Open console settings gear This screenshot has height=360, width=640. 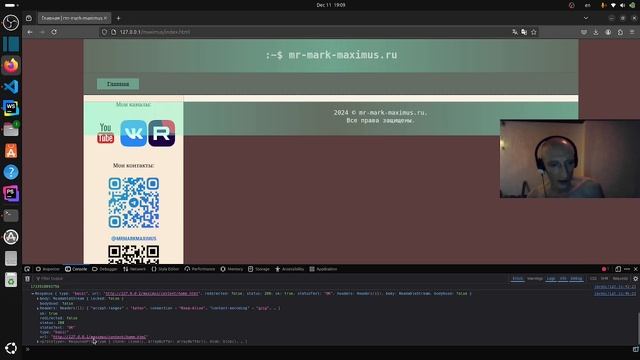coord(636,279)
